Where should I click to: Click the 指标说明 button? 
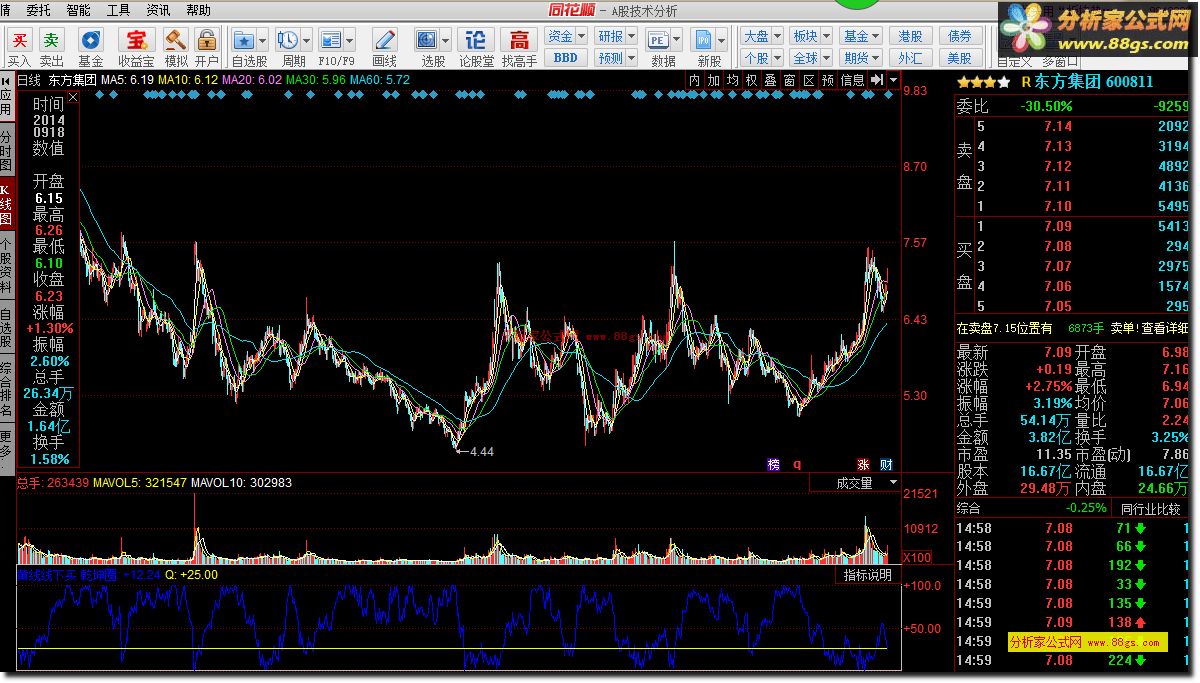[868, 575]
